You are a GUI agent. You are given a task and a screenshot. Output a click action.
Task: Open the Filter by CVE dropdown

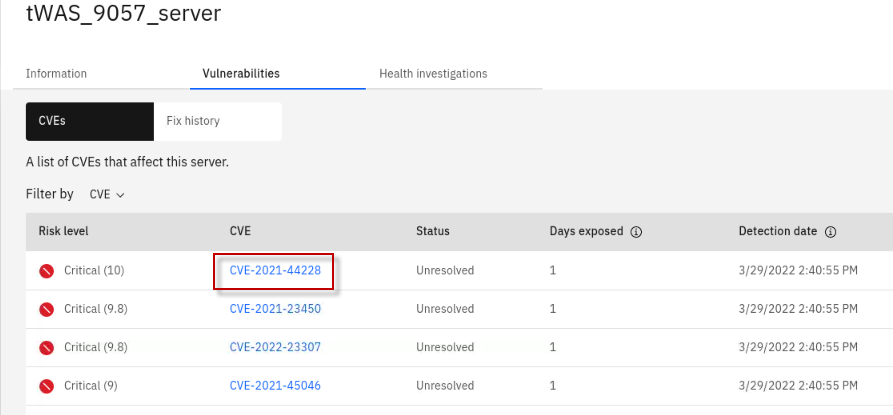click(x=107, y=194)
